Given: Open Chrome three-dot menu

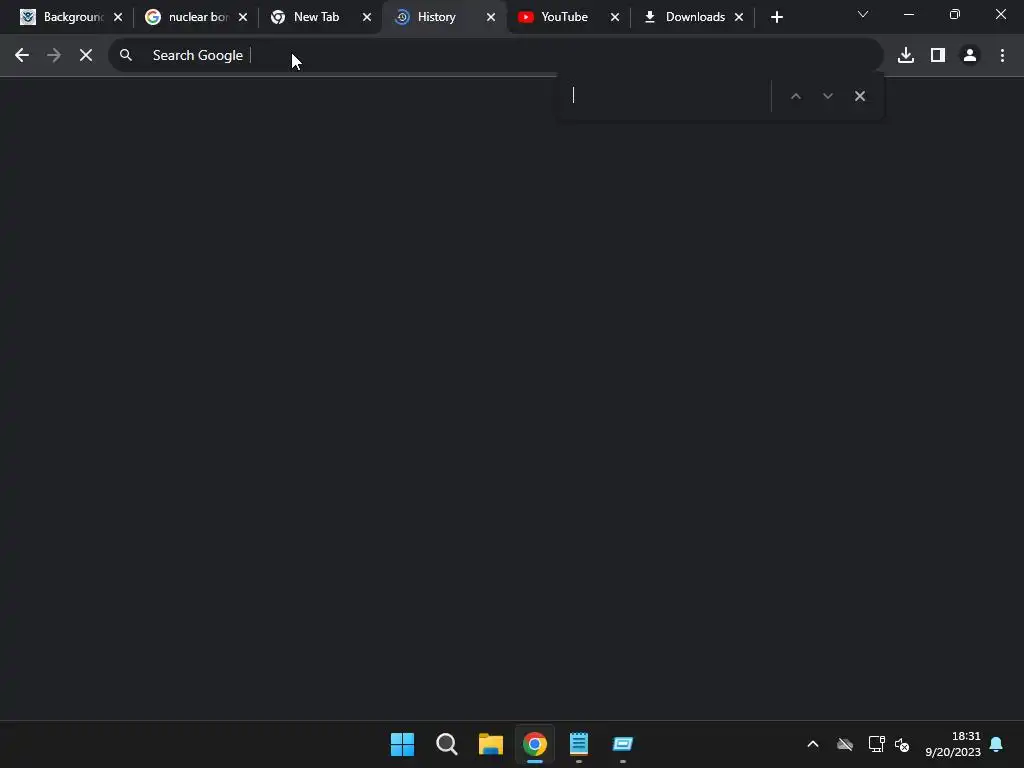Looking at the screenshot, I should coord(1002,56).
